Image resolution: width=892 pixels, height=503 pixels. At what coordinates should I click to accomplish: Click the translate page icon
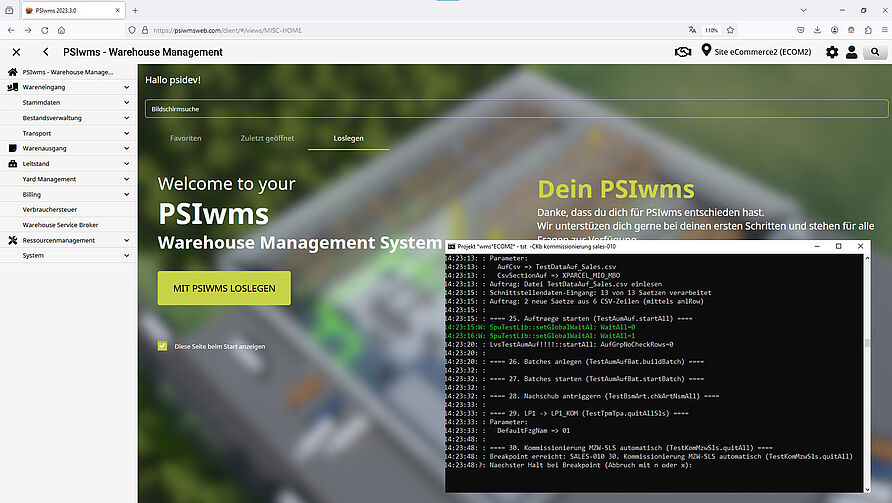coord(692,30)
